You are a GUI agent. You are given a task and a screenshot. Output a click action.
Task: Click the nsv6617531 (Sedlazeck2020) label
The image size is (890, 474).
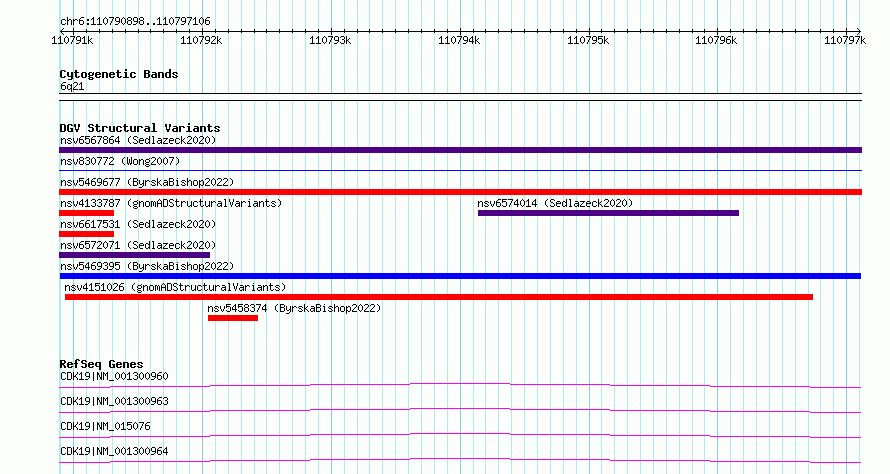click(138, 224)
